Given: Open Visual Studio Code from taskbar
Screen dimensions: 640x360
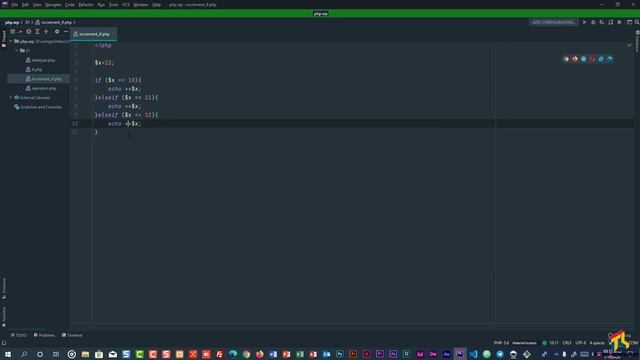Looking at the screenshot, I should click(473, 354).
